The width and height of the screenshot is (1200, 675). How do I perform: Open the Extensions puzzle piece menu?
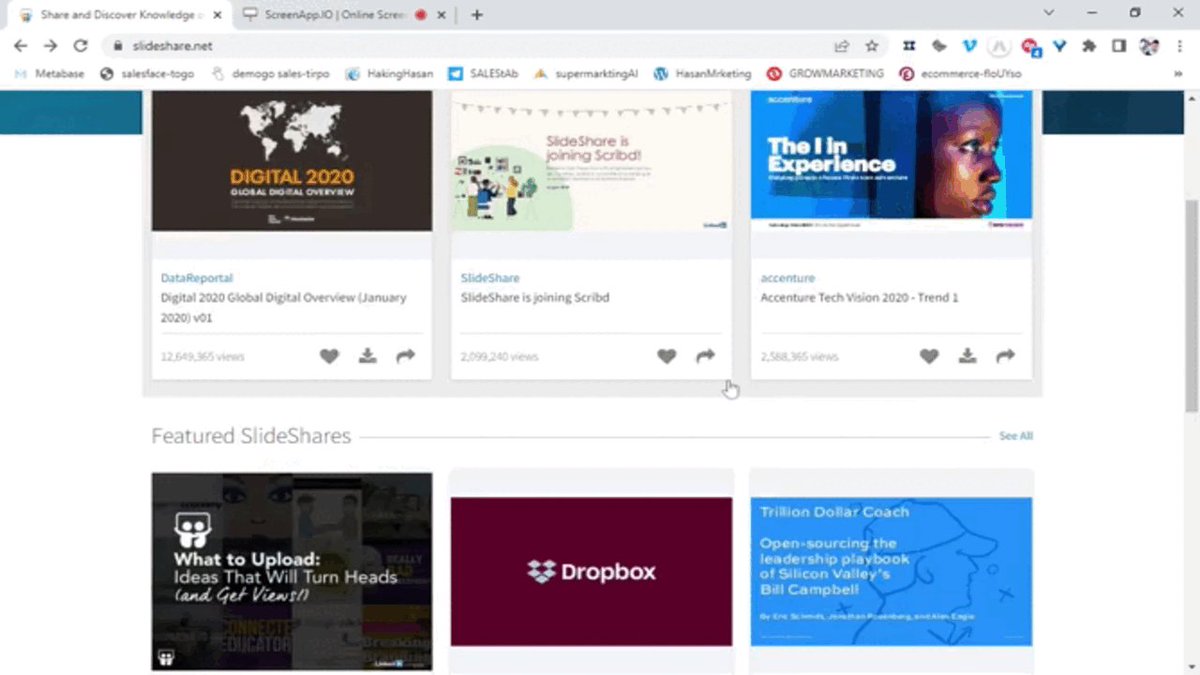(1090, 45)
